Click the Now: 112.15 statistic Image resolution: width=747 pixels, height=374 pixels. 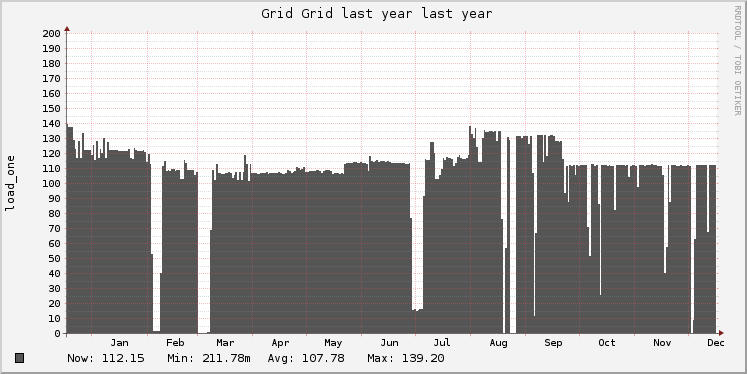click(106, 358)
